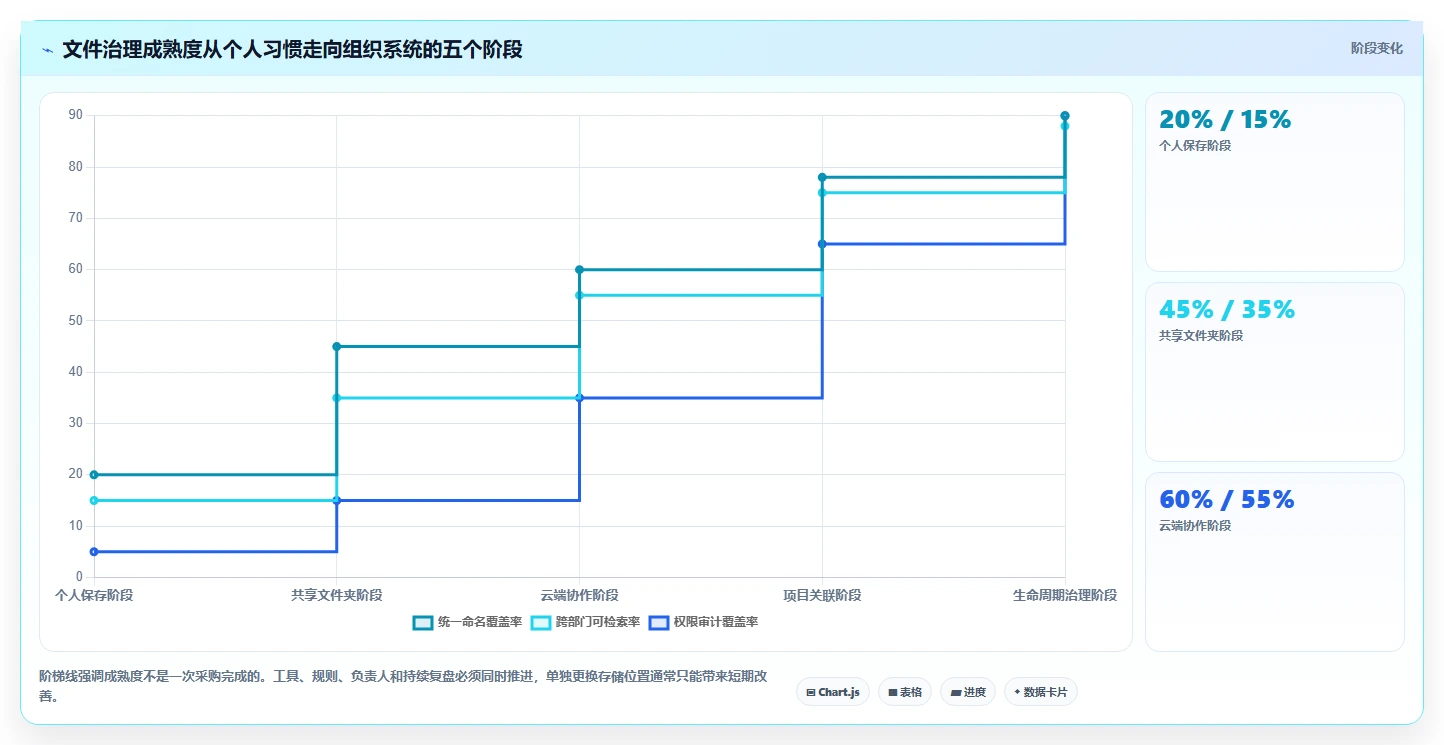Open the 45% / 35% 共享文件夹阶段 card
The height and width of the screenshot is (745, 1444).
[x=1275, y=372]
